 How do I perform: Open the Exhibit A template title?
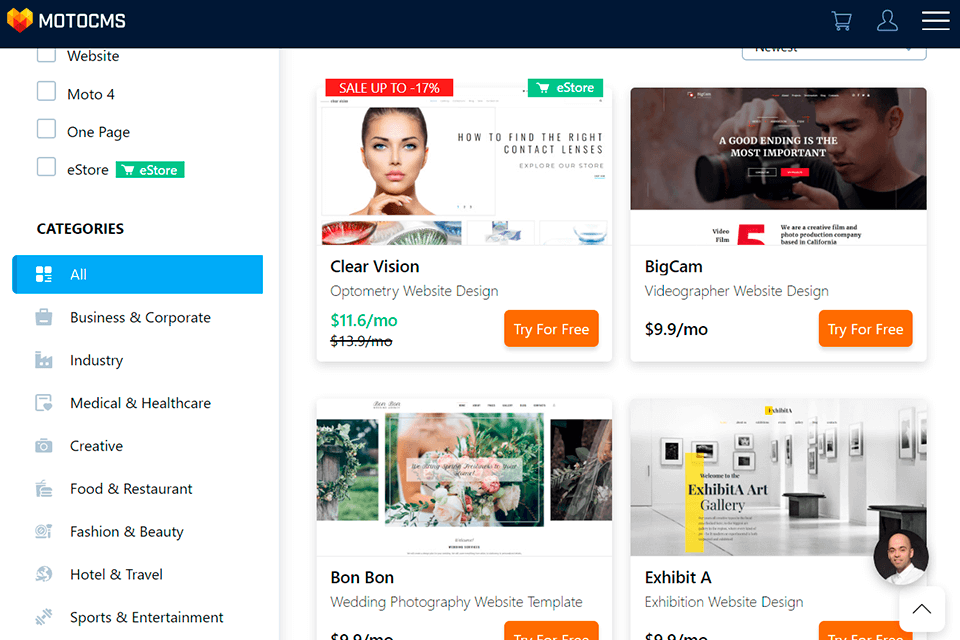click(678, 578)
